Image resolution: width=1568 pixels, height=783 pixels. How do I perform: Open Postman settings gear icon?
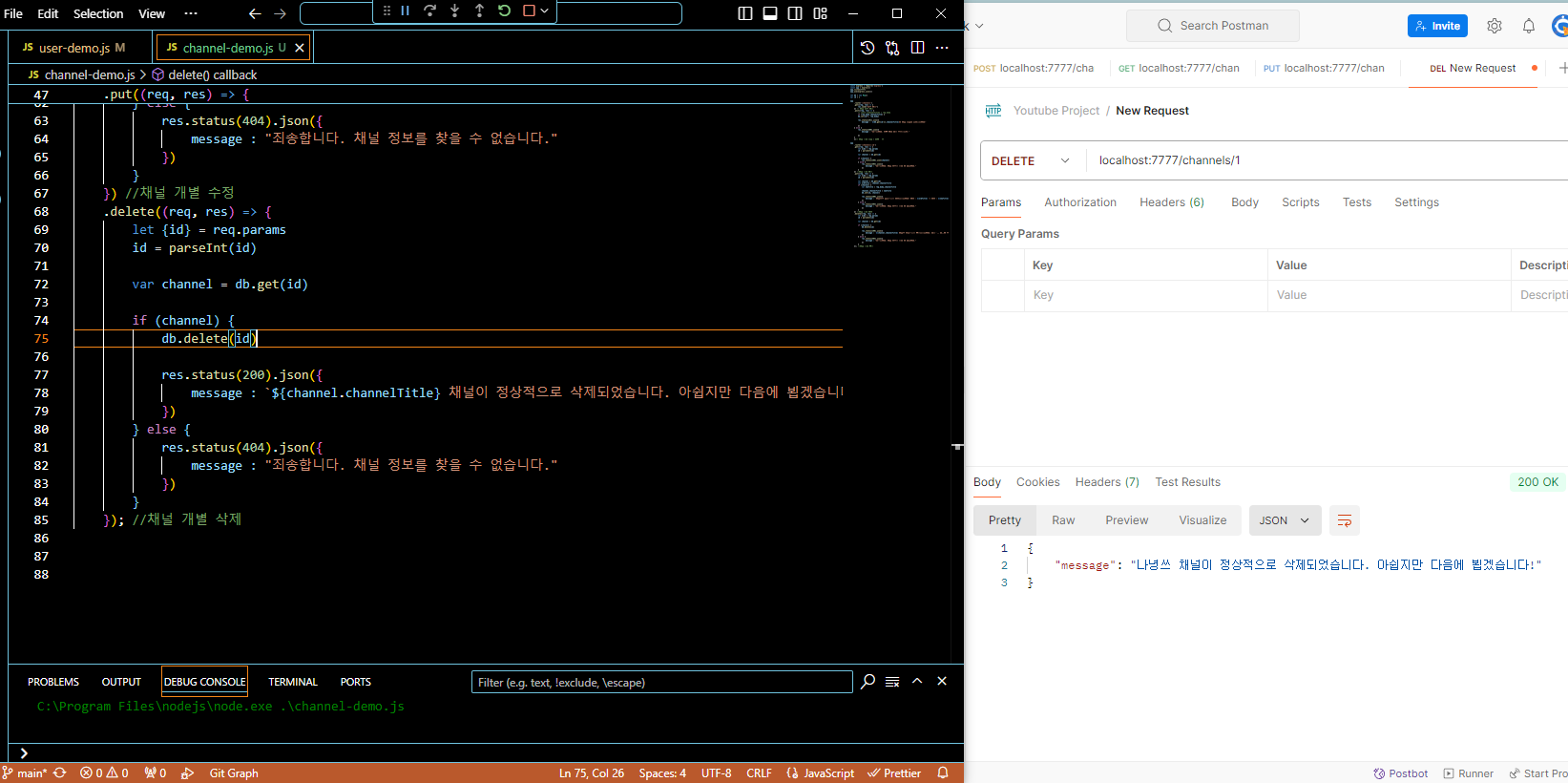[1495, 26]
